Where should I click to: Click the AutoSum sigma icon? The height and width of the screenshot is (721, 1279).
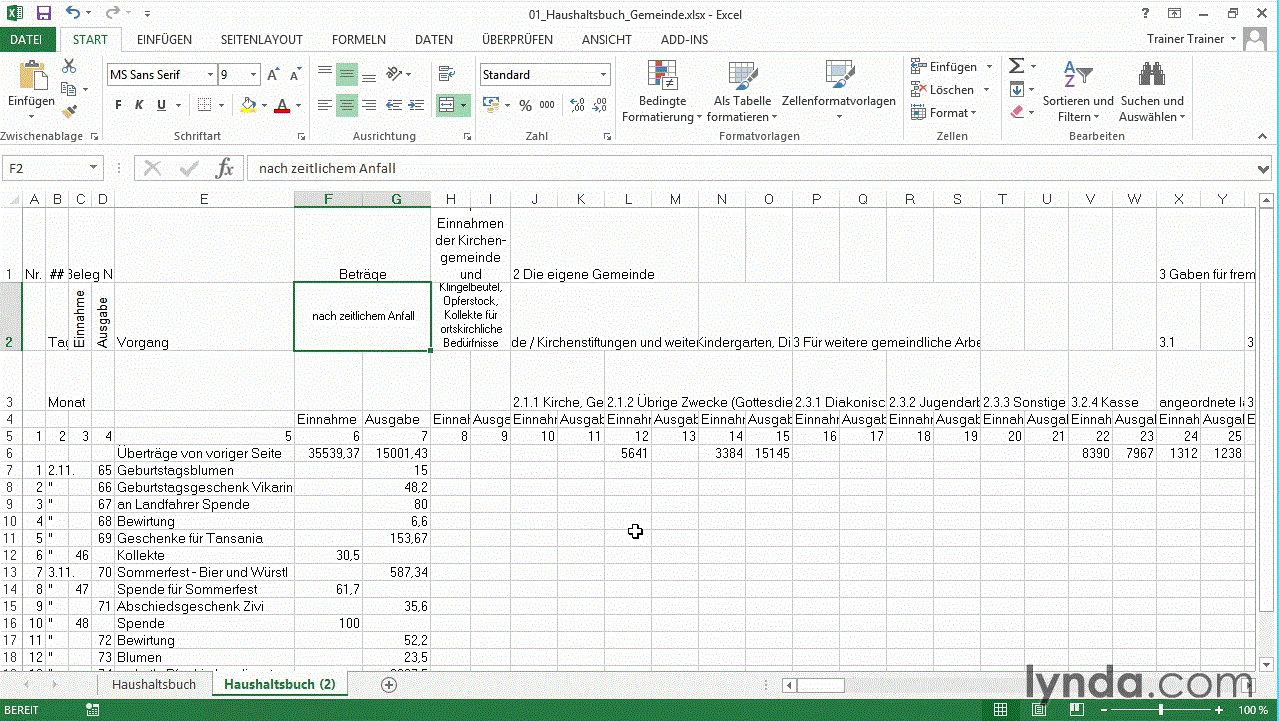click(1016, 66)
